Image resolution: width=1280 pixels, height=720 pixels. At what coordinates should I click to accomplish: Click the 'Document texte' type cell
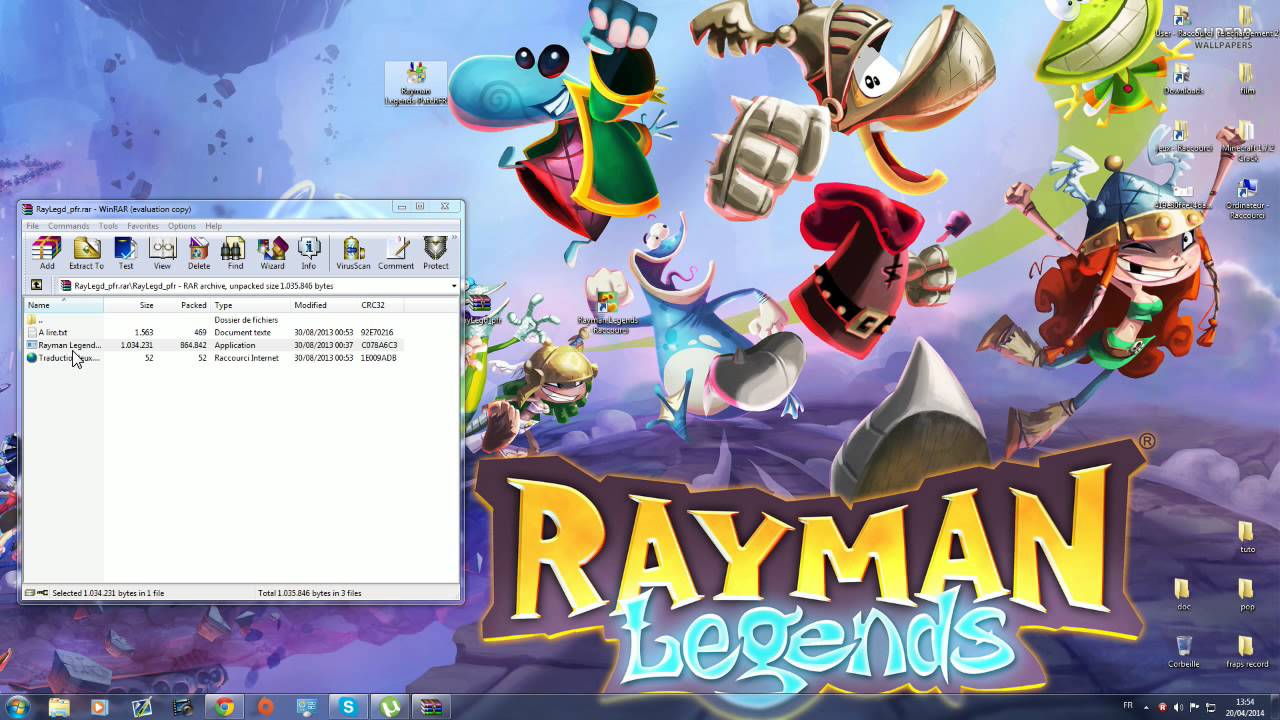pyautogui.click(x=242, y=332)
